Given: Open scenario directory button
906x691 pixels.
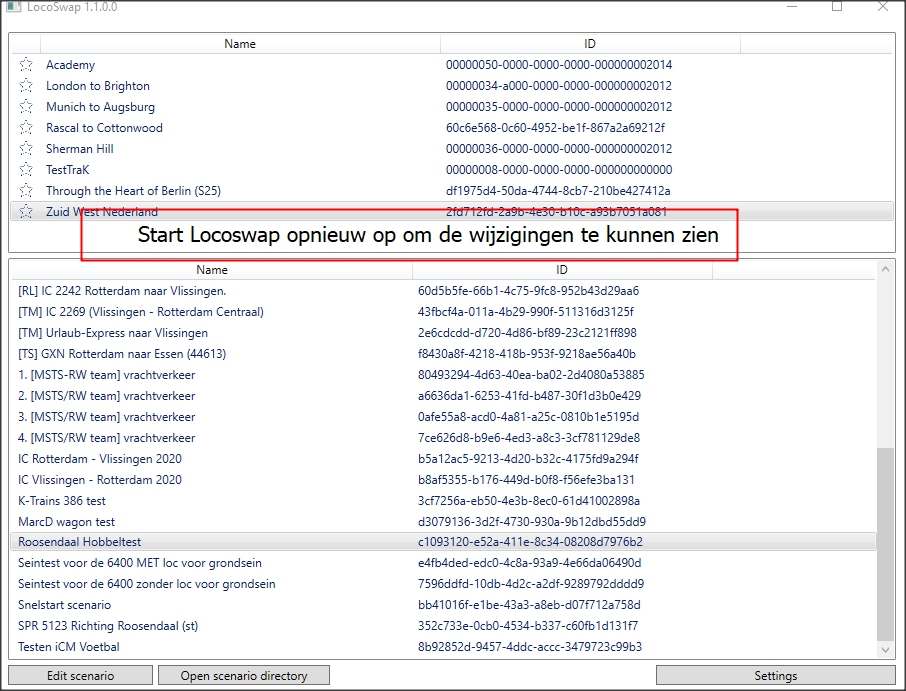Looking at the screenshot, I should 244,676.
